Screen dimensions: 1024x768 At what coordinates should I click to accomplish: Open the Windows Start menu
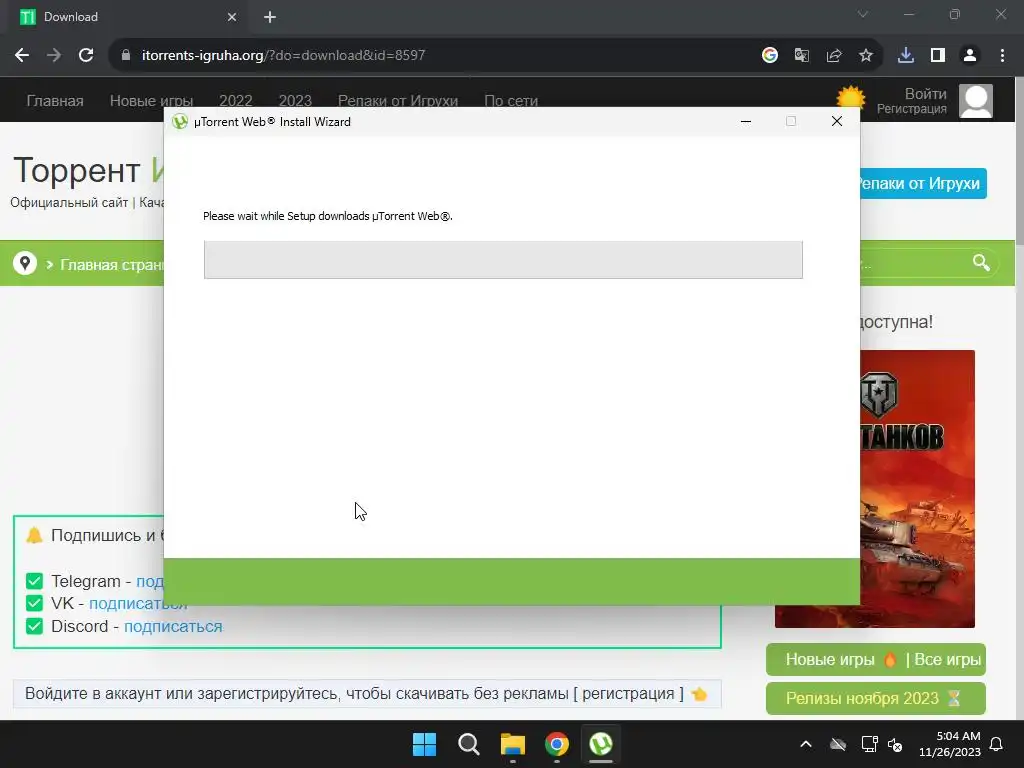pos(424,744)
